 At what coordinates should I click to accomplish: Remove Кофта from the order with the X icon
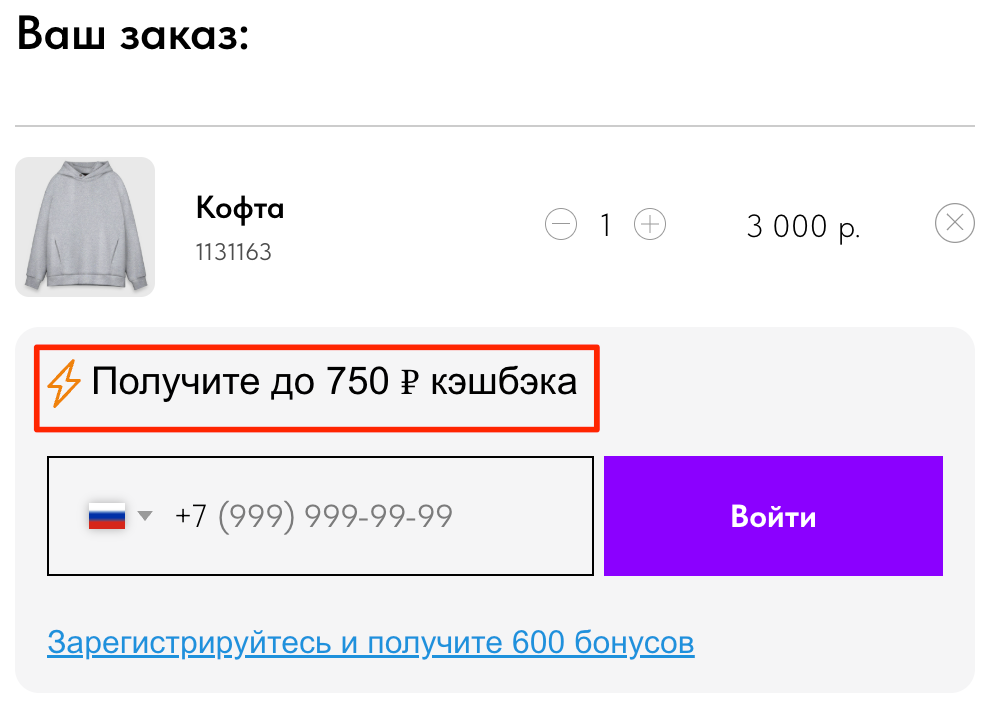tap(954, 223)
